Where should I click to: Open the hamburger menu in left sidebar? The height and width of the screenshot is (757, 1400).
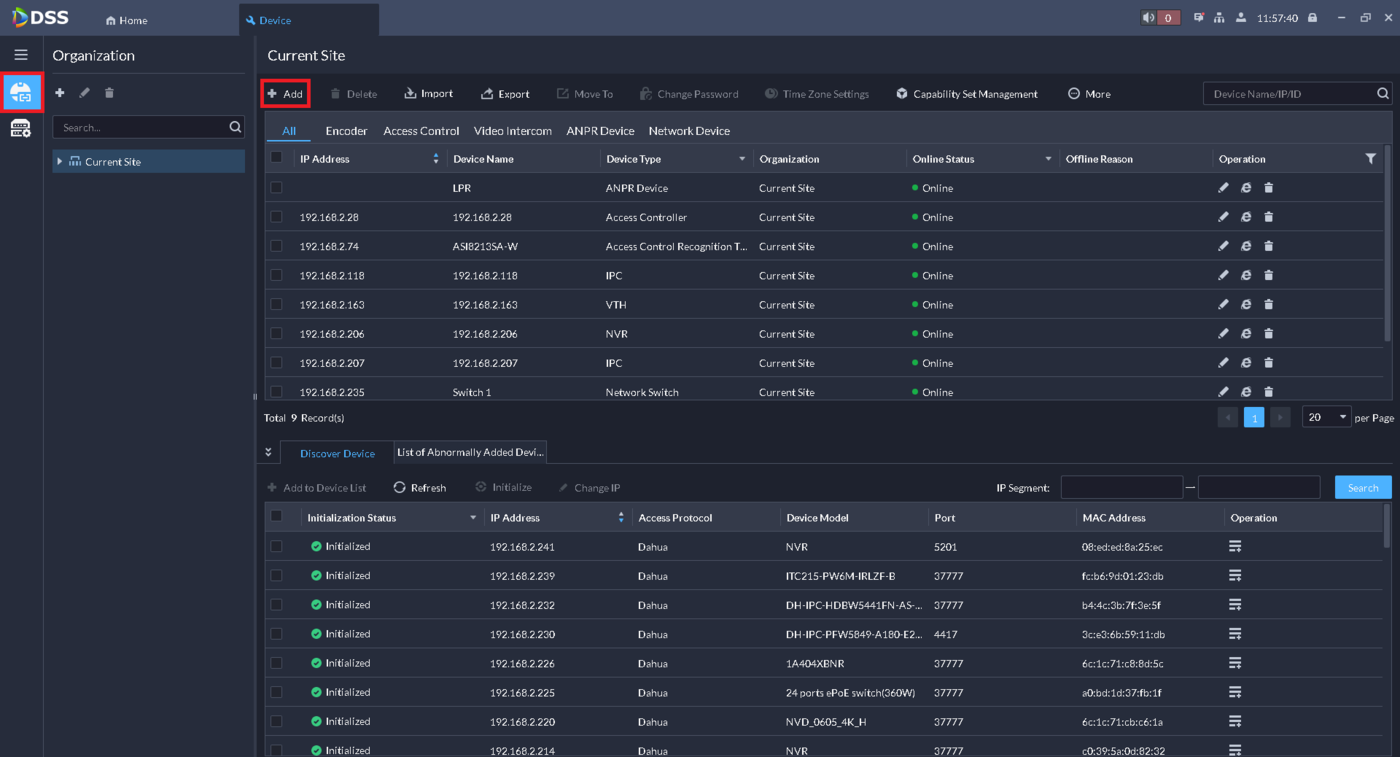[21, 55]
